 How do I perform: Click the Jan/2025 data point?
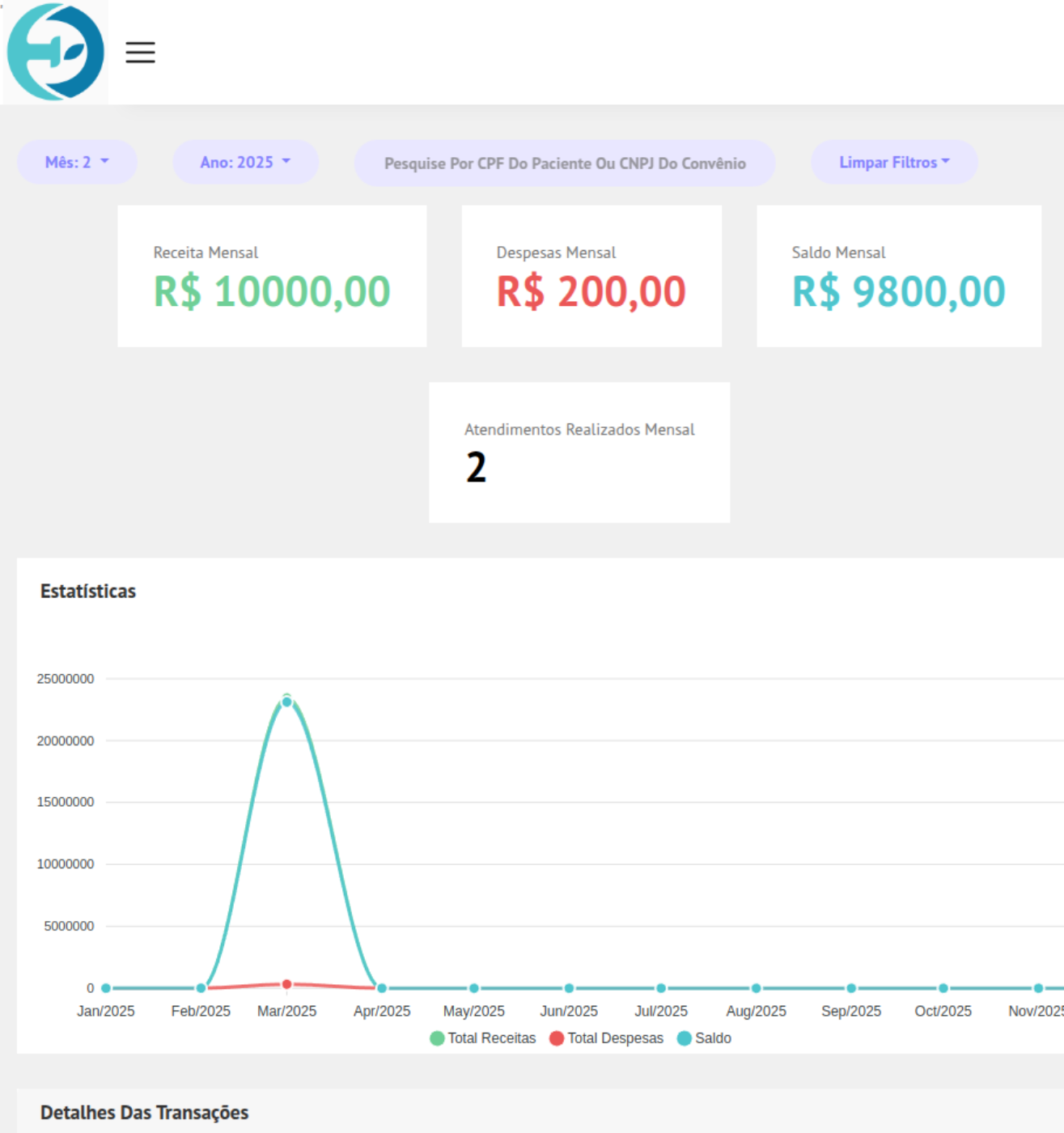click(x=106, y=988)
